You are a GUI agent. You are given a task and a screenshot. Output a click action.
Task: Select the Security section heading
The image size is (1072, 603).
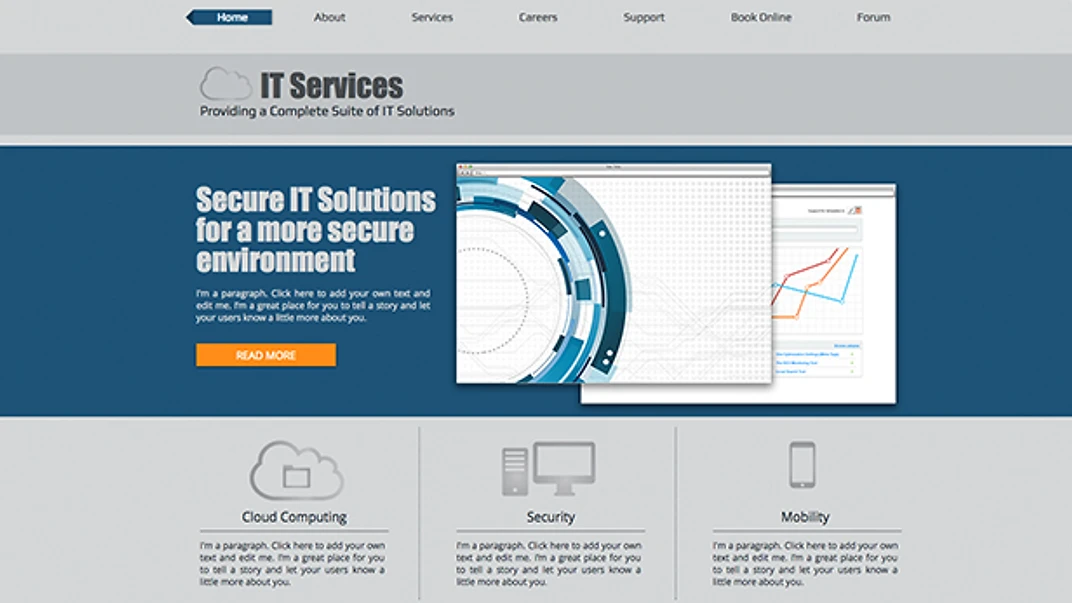(x=551, y=517)
